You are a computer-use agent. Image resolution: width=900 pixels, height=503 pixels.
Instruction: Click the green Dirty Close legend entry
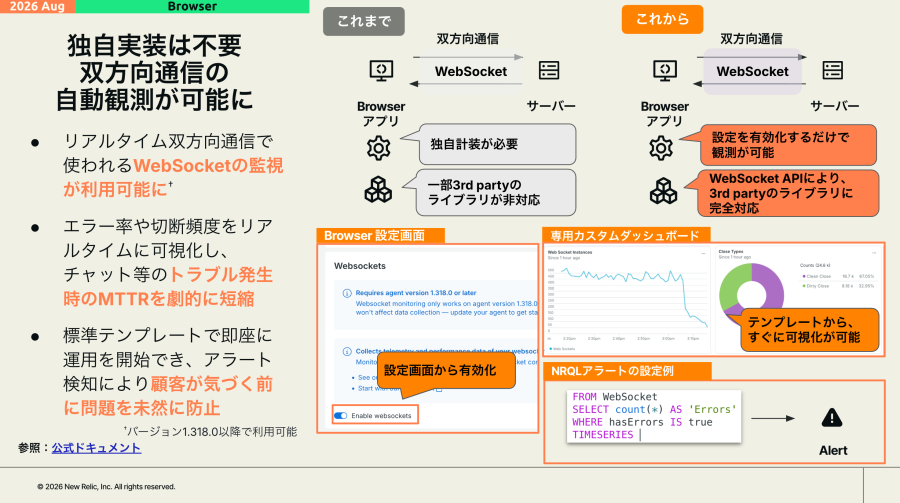click(839, 285)
